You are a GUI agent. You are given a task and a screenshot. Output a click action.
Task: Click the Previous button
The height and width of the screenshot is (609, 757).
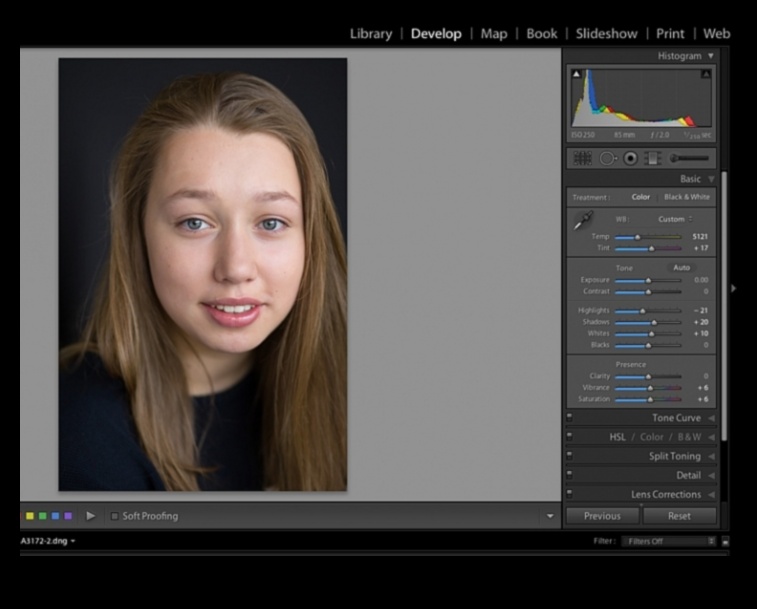point(602,516)
